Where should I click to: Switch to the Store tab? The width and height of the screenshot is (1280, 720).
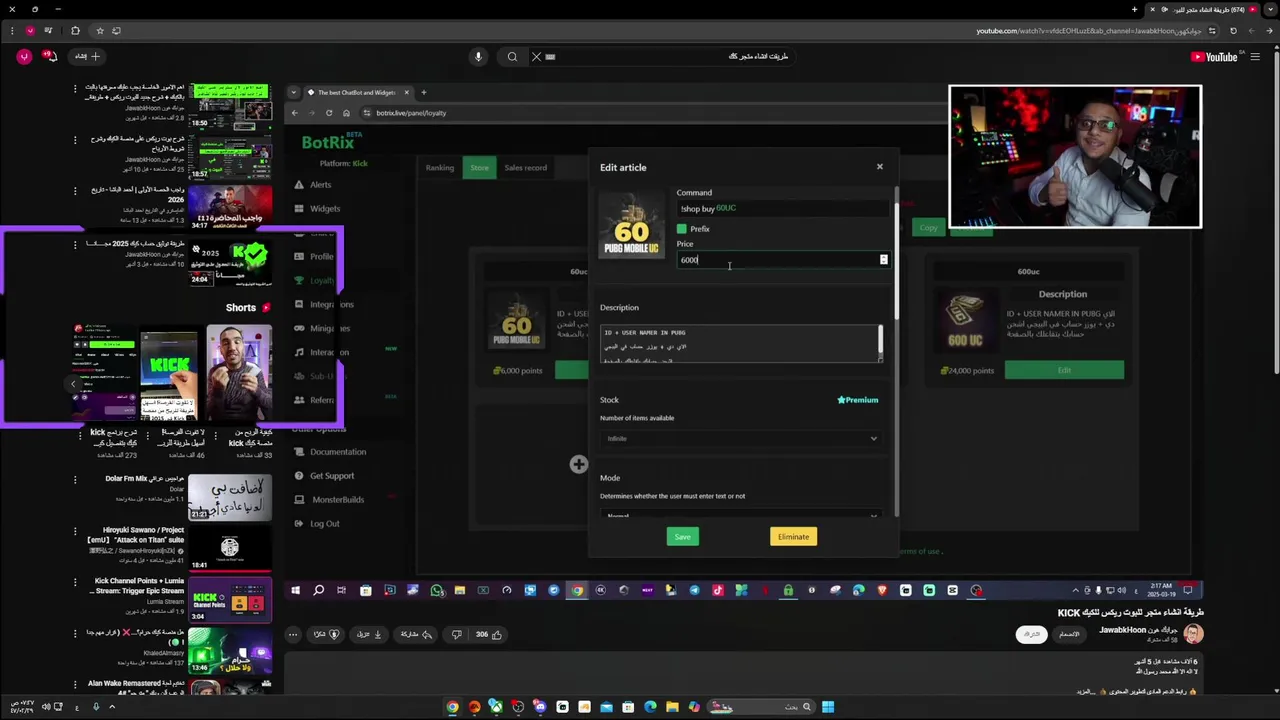point(480,168)
